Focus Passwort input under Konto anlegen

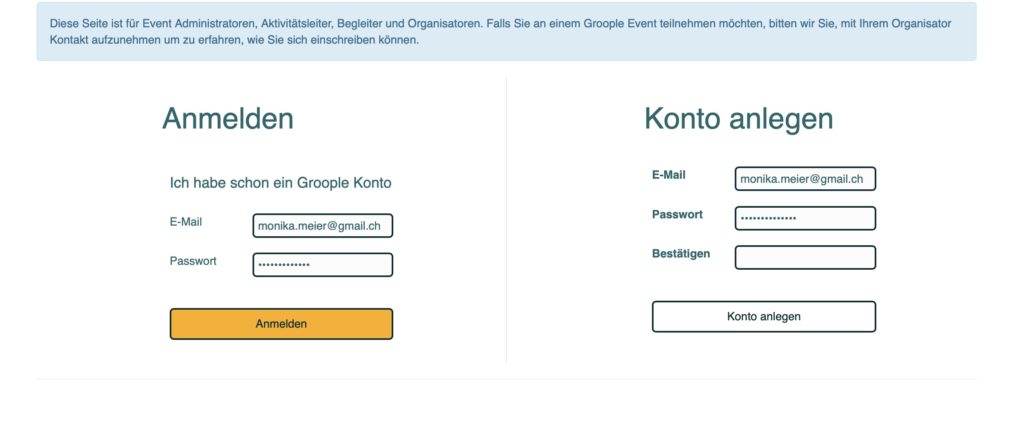pyautogui.click(x=805, y=218)
